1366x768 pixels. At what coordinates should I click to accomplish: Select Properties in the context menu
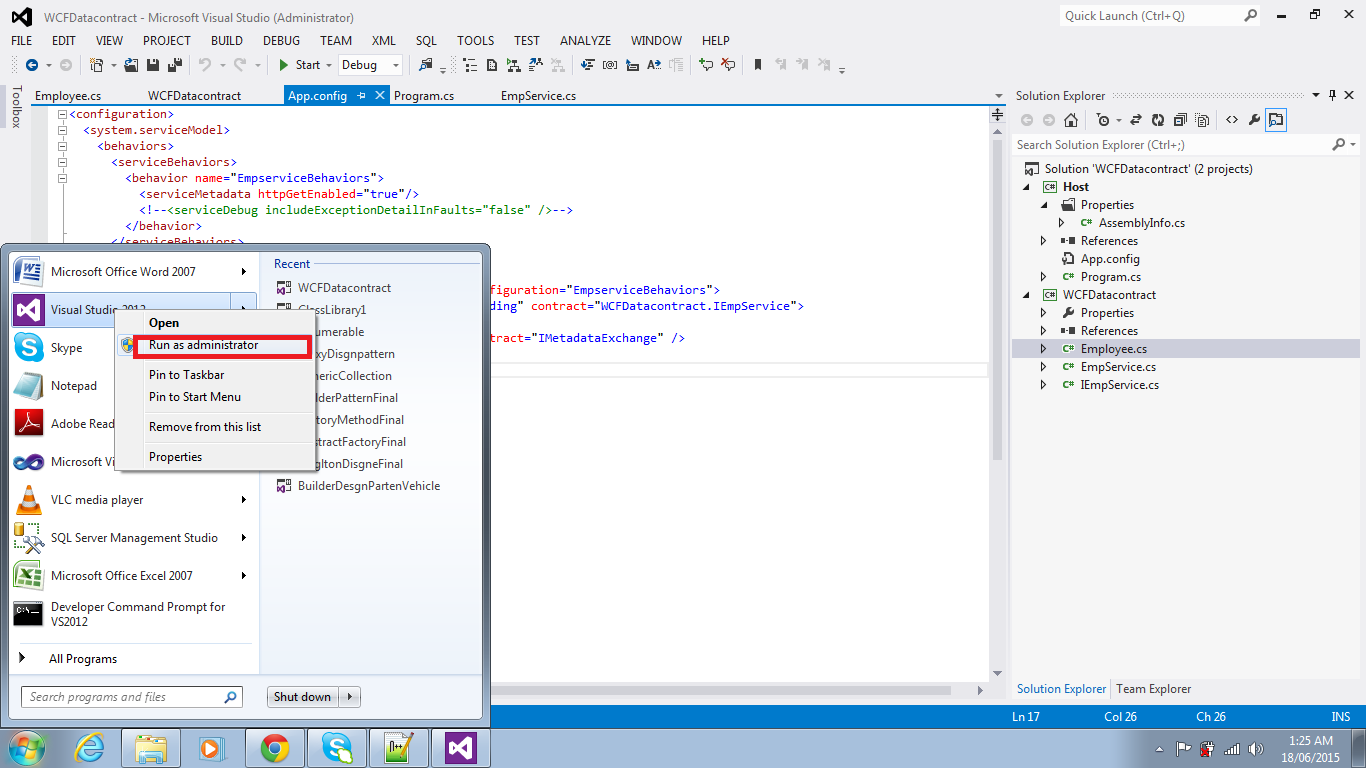point(176,457)
